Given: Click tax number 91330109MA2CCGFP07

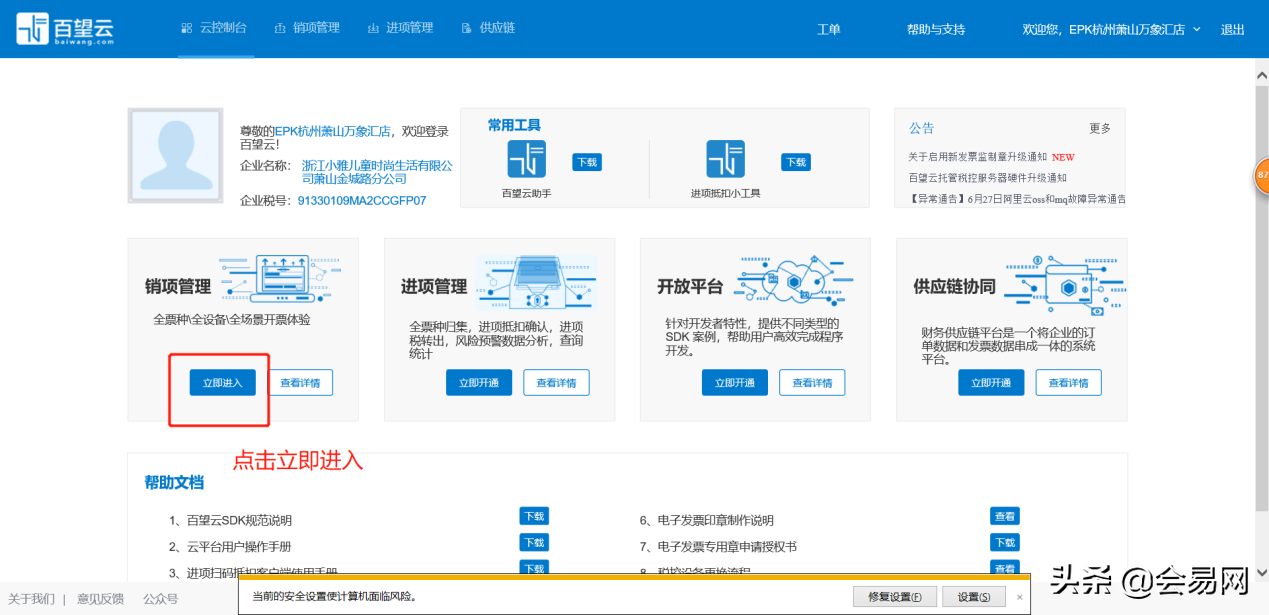Looking at the screenshot, I should click(x=362, y=201).
